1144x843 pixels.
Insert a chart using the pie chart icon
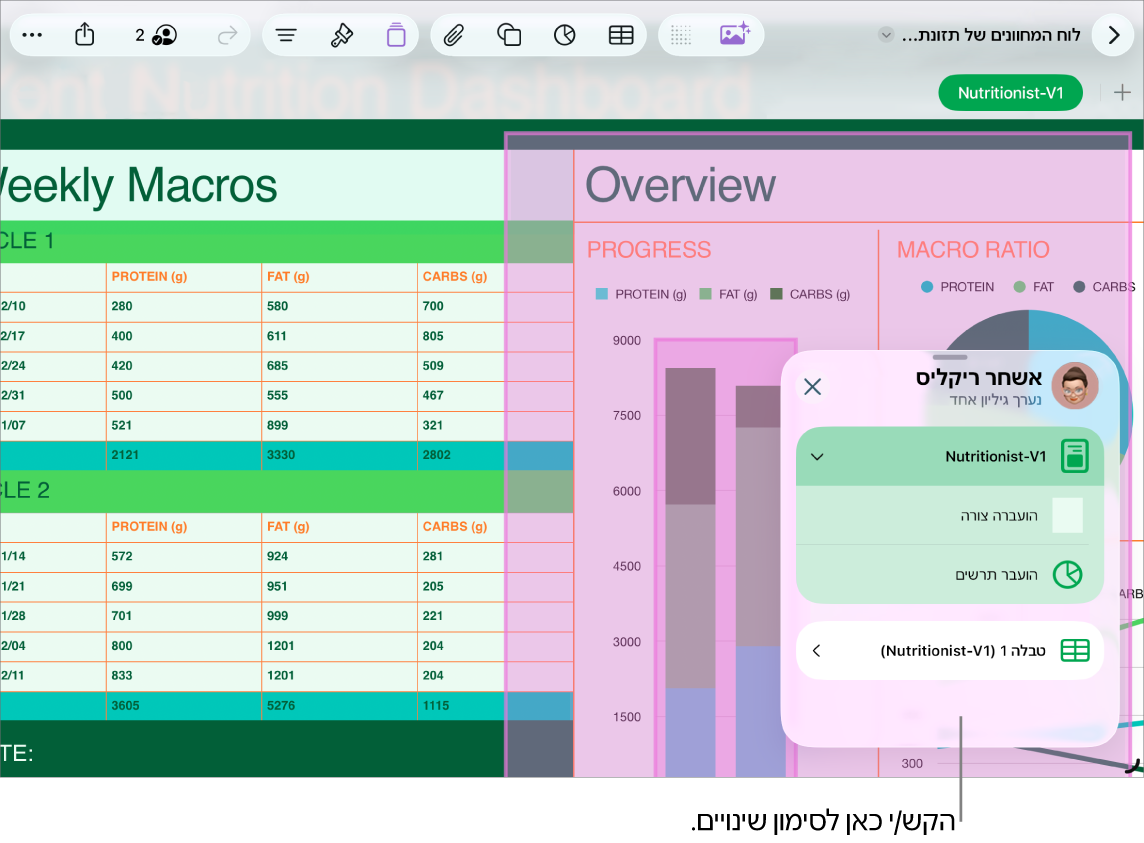pyautogui.click(x=565, y=35)
